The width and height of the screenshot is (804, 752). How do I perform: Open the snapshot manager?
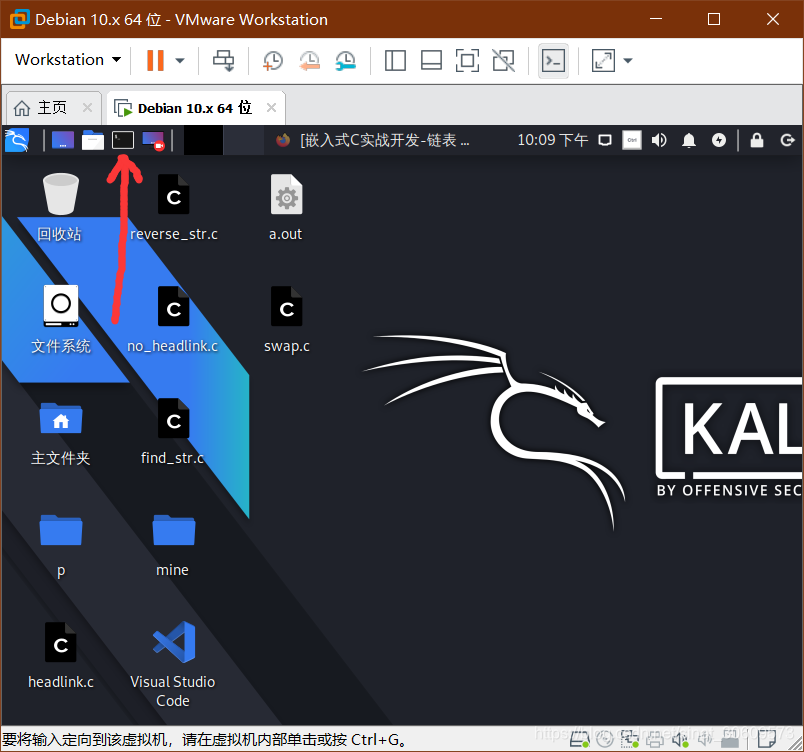346,60
